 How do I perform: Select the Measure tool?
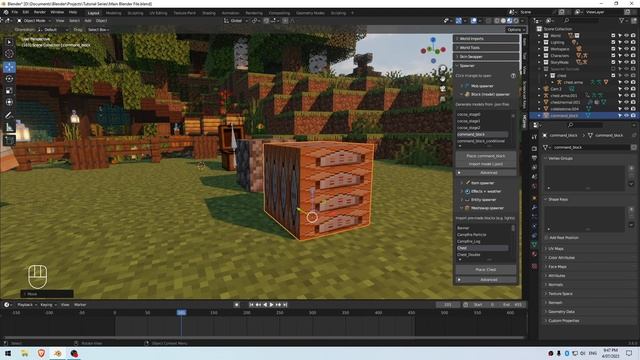[9, 127]
